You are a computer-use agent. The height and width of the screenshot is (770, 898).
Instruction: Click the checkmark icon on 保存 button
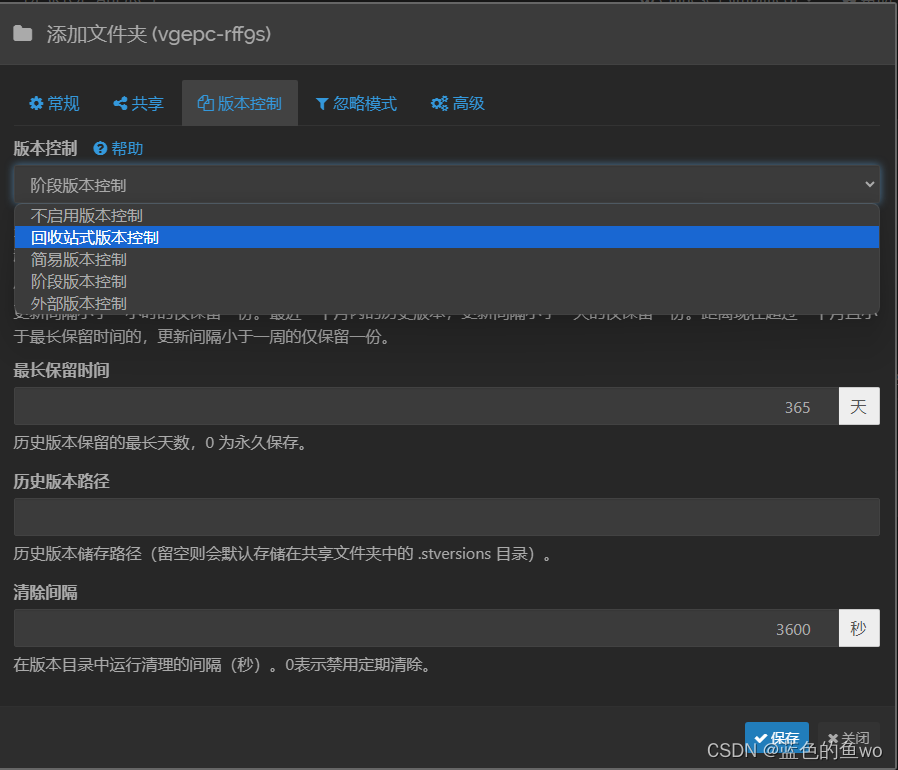click(x=761, y=738)
